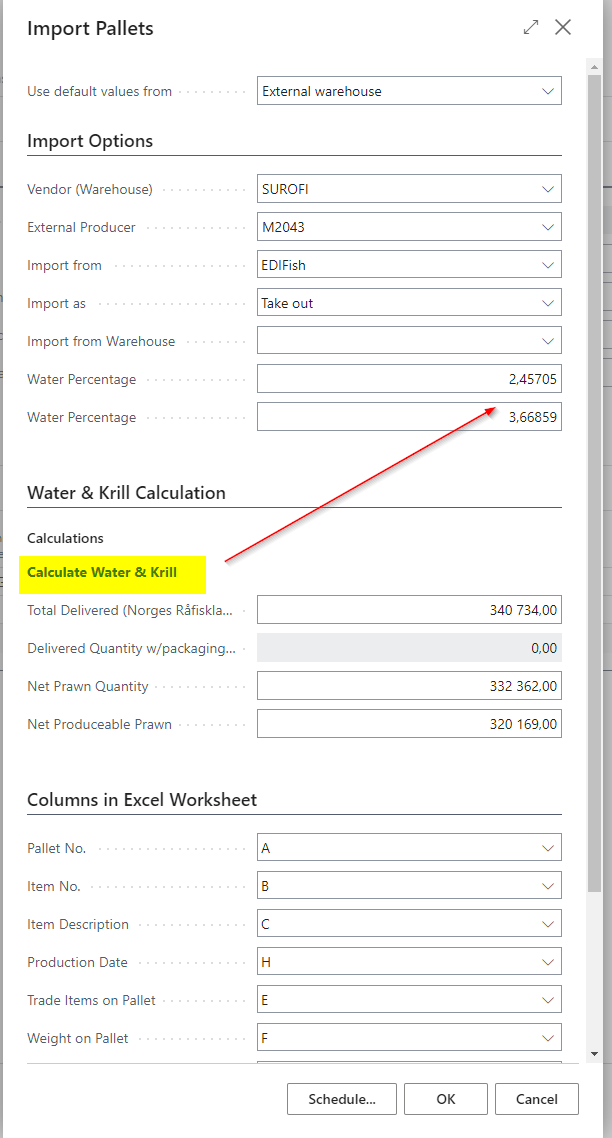612x1138 pixels.
Task: Open the 'Use default values from' dropdown
Action: (548, 91)
